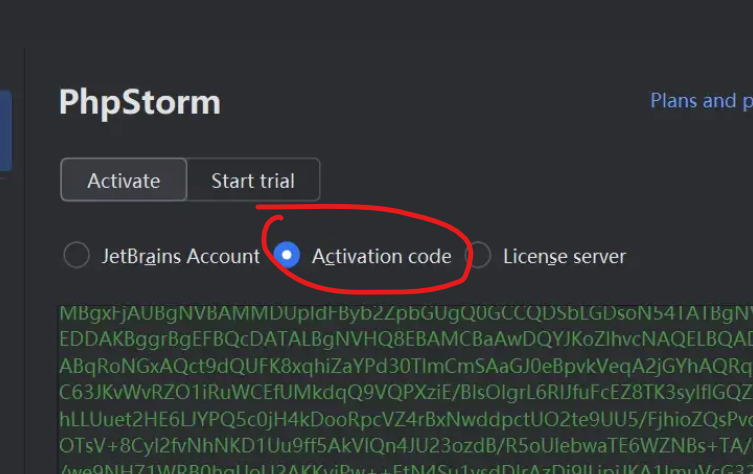
Task: Click the vertical divider beside the sidebar
Action: (x=24, y=259)
